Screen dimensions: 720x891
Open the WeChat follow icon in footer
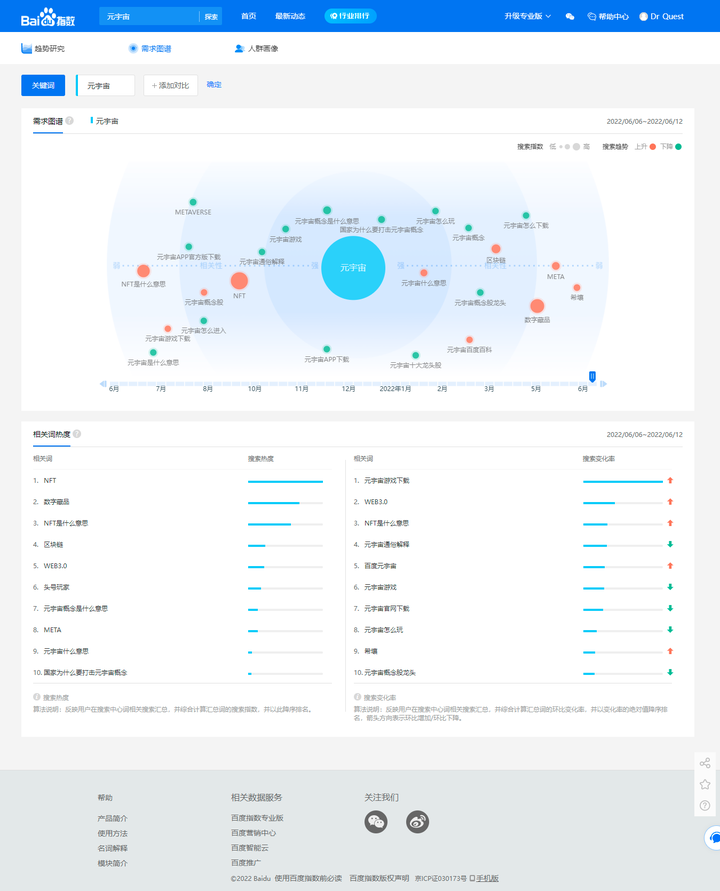376,821
